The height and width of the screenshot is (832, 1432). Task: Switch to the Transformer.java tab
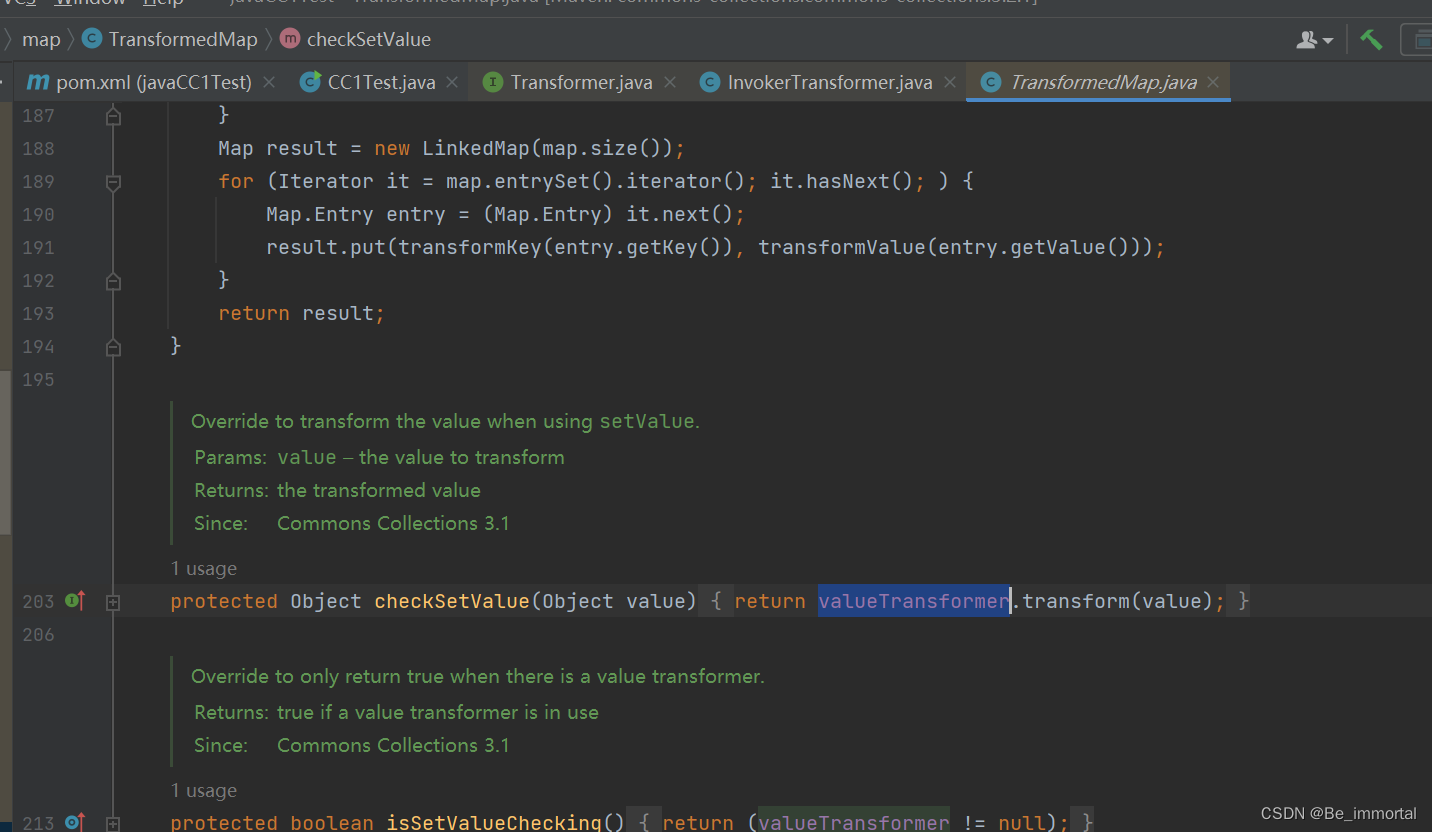(581, 82)
